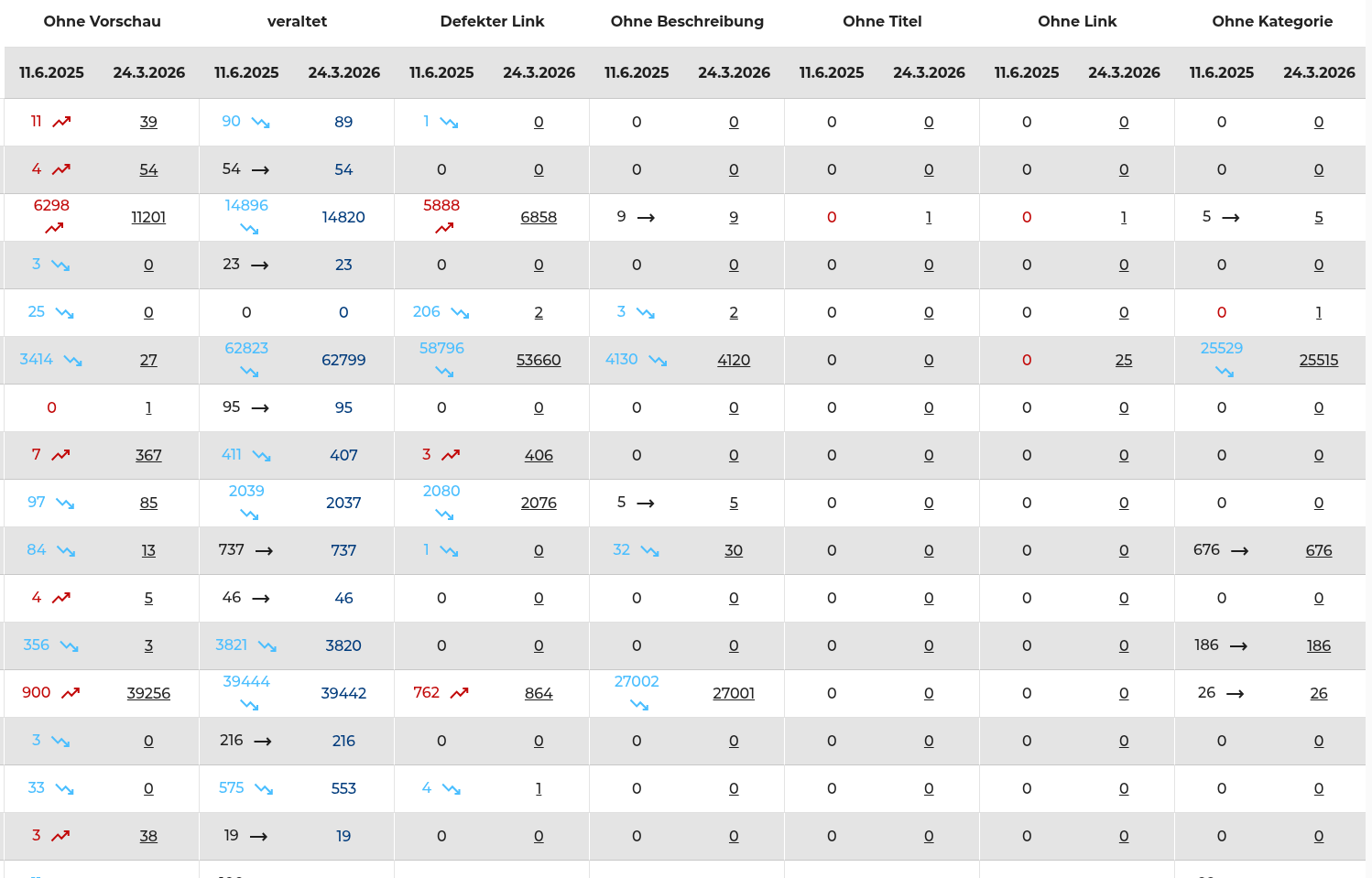Open the 39256 link
Image resolution: width=1372 pixels, height=878 pixels.
(148, 693)
